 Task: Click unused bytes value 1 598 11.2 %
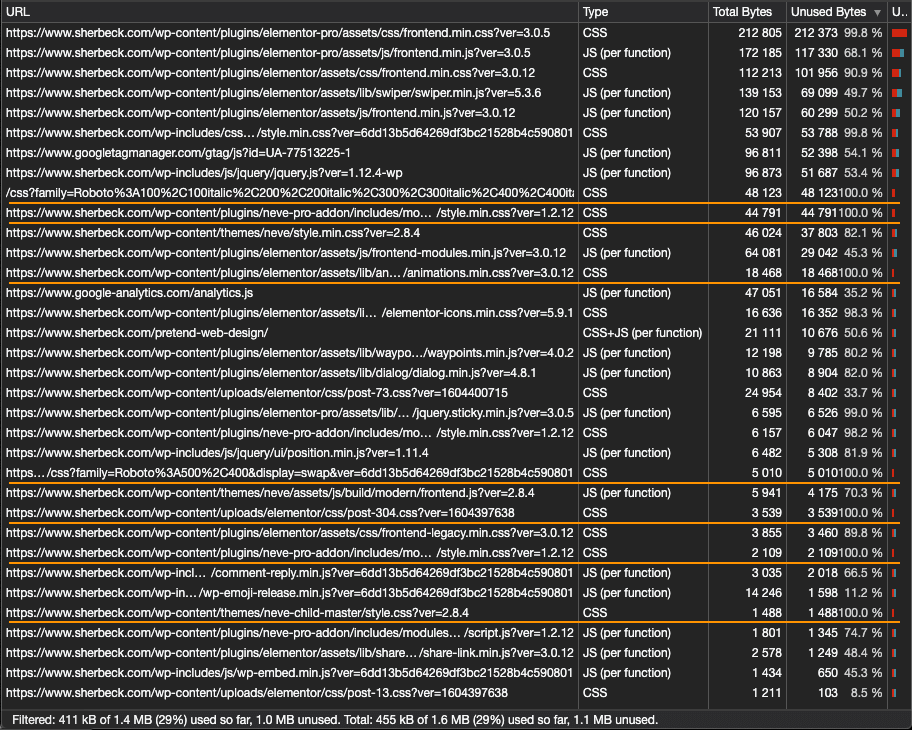tap(845, 593)
